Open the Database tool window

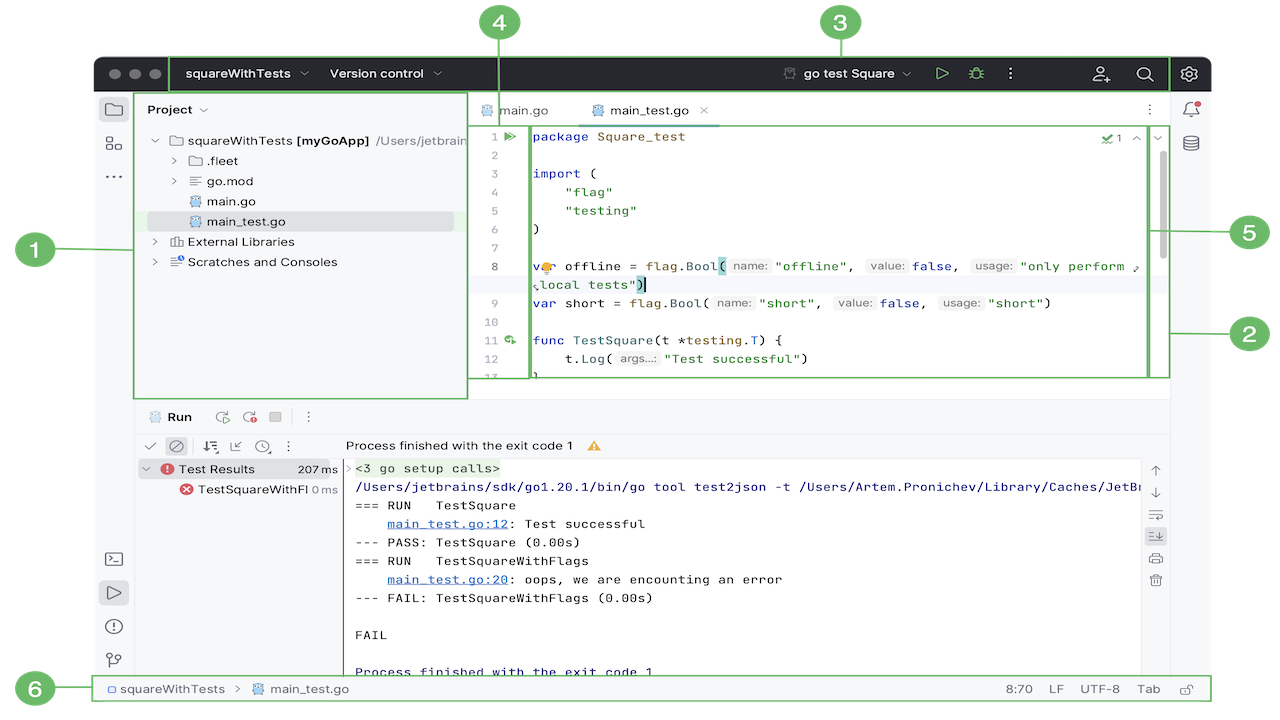click(x=1191, y=143)
